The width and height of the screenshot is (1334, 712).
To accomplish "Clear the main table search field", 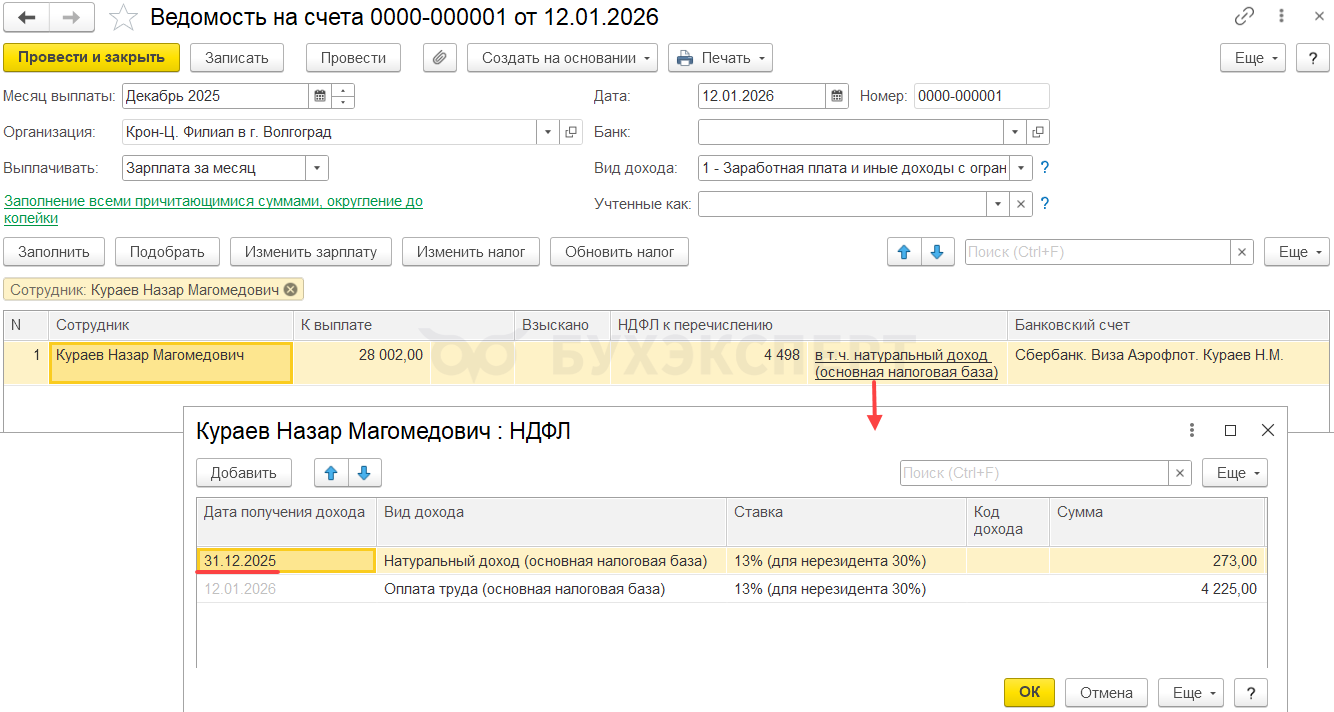I will point(1242,252).
